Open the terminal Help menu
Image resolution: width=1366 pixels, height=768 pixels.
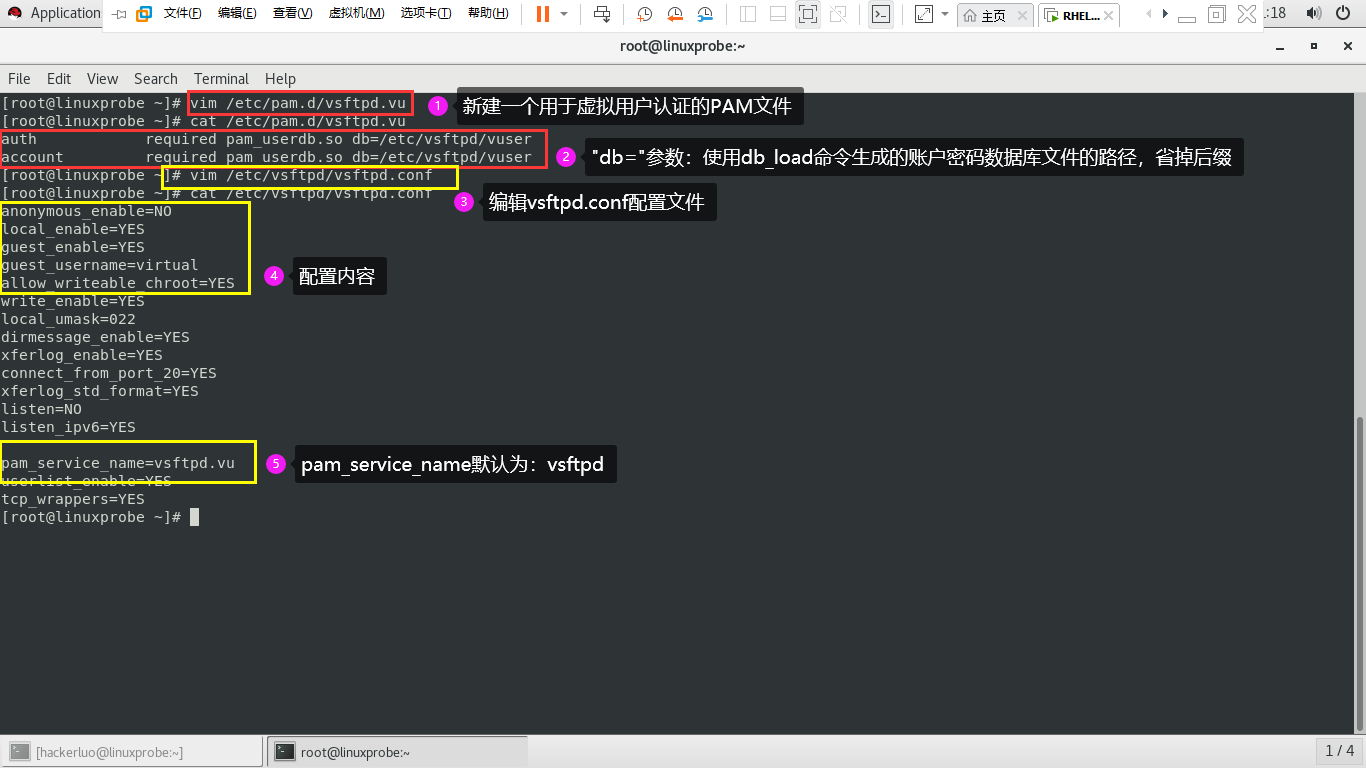click(x=280, y=79)
